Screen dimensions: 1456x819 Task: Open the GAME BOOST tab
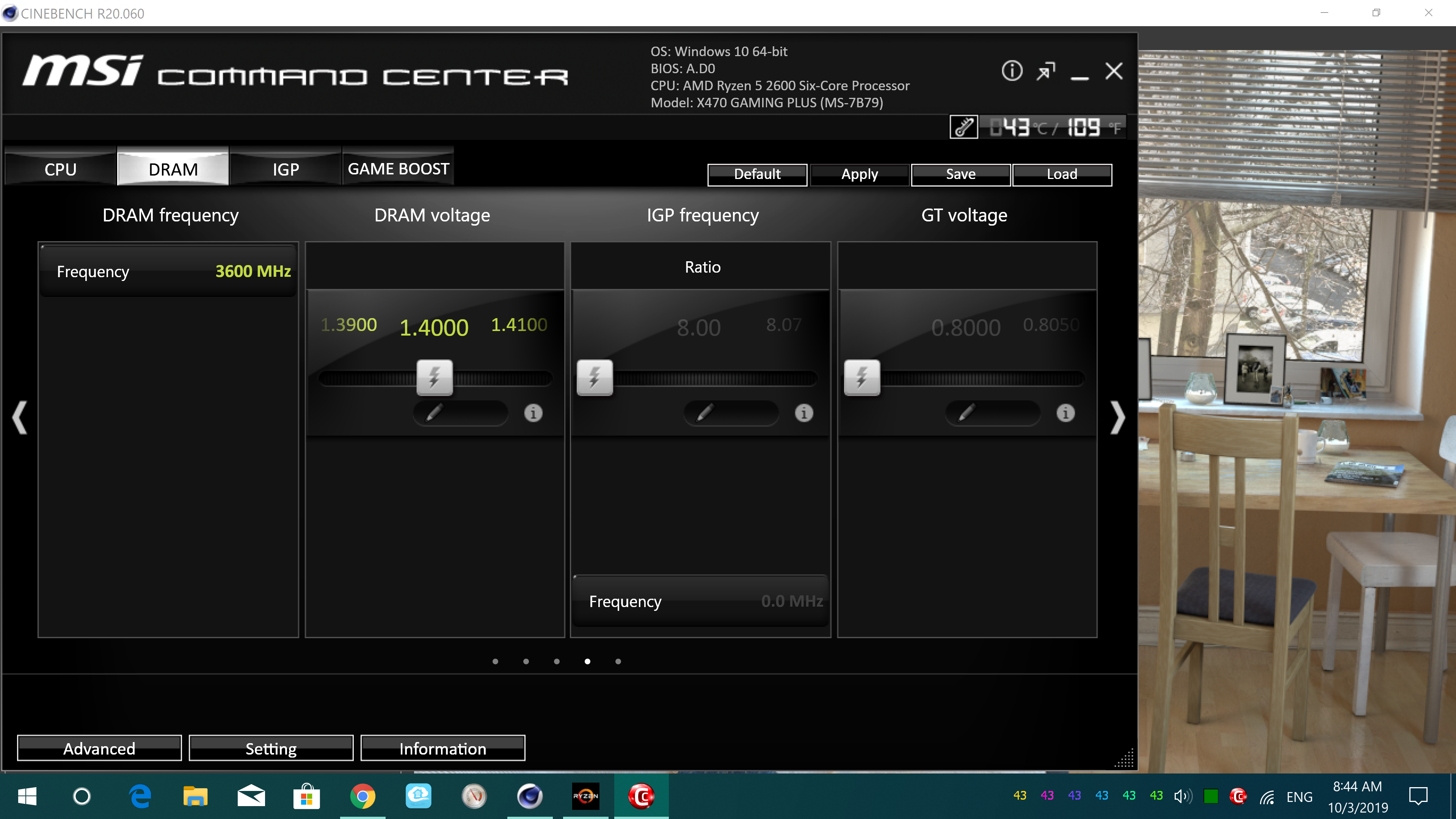(x=398, y=168)
